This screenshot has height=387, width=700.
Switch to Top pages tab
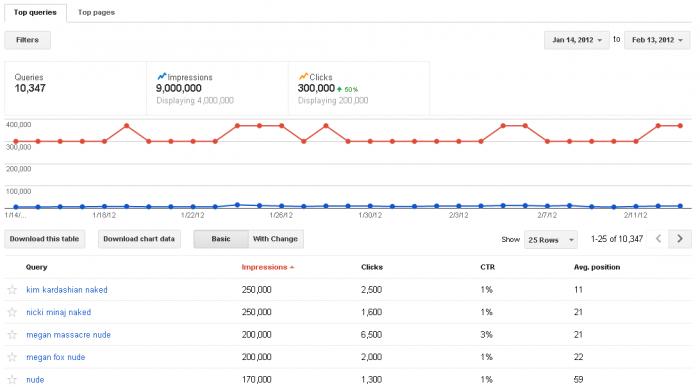point(96,12)
